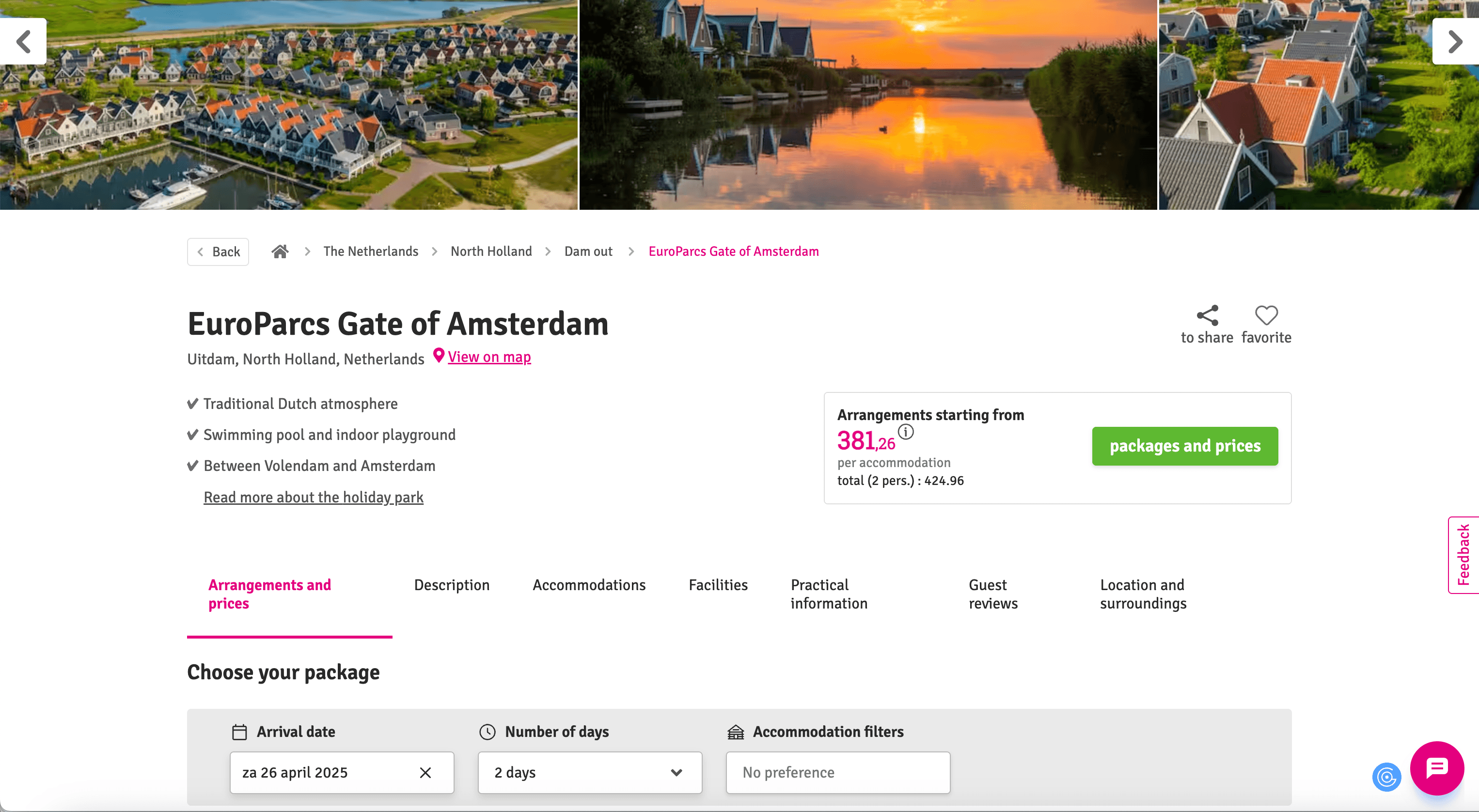Click the calendar icon beside Arrival date

[239, 732]
